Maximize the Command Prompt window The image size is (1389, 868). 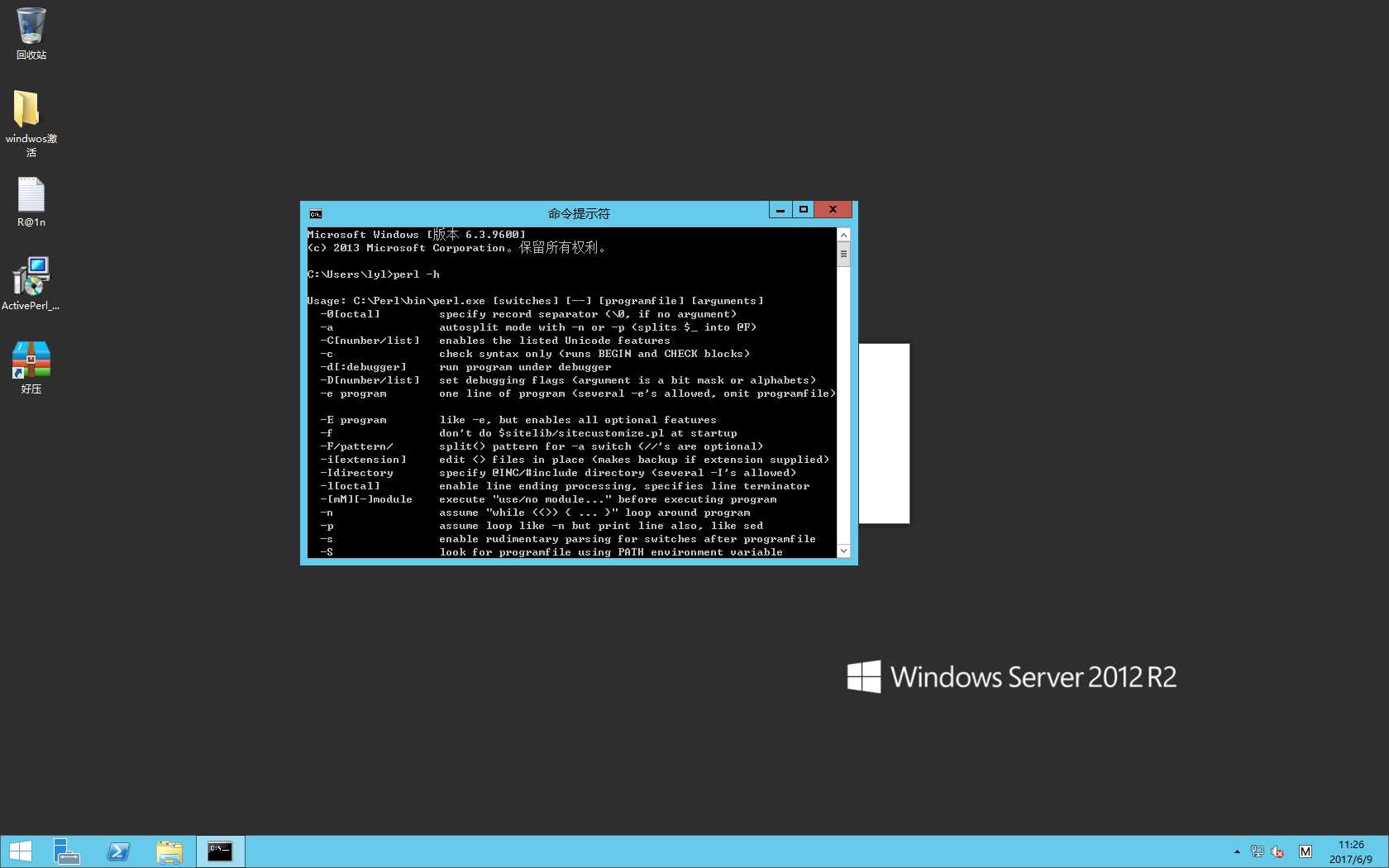click(803, 210)
